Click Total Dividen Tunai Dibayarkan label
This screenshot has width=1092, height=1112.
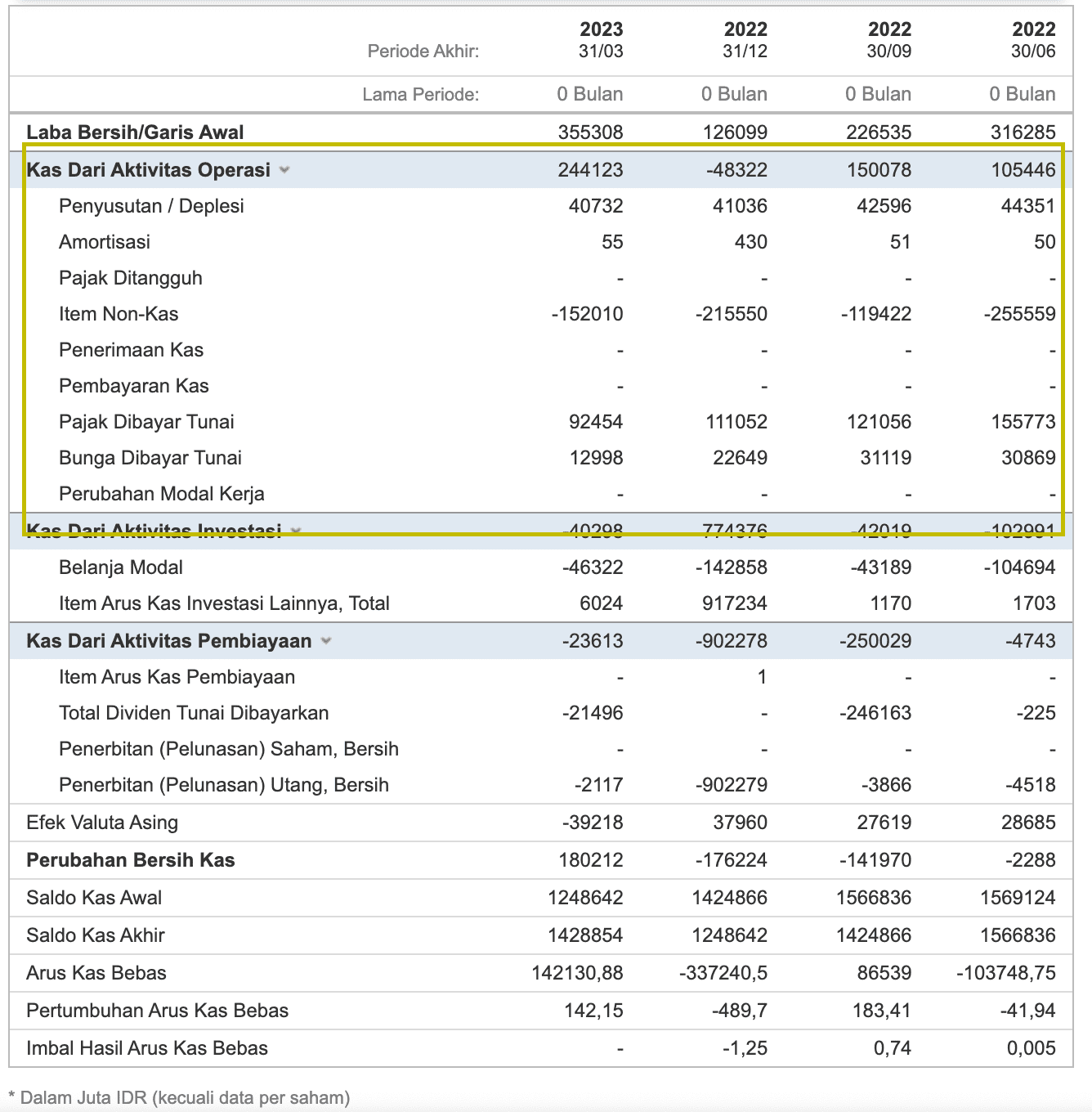pyautogui.click(x=194, y=713)
